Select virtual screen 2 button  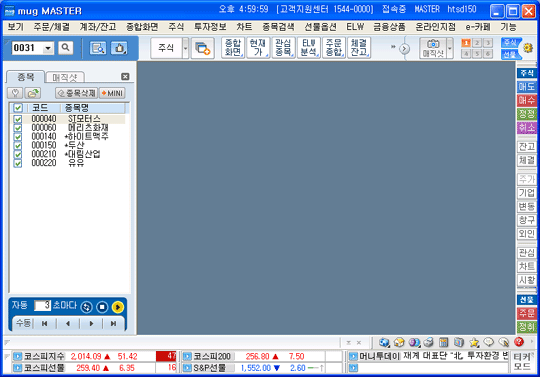tap(477, 43)
